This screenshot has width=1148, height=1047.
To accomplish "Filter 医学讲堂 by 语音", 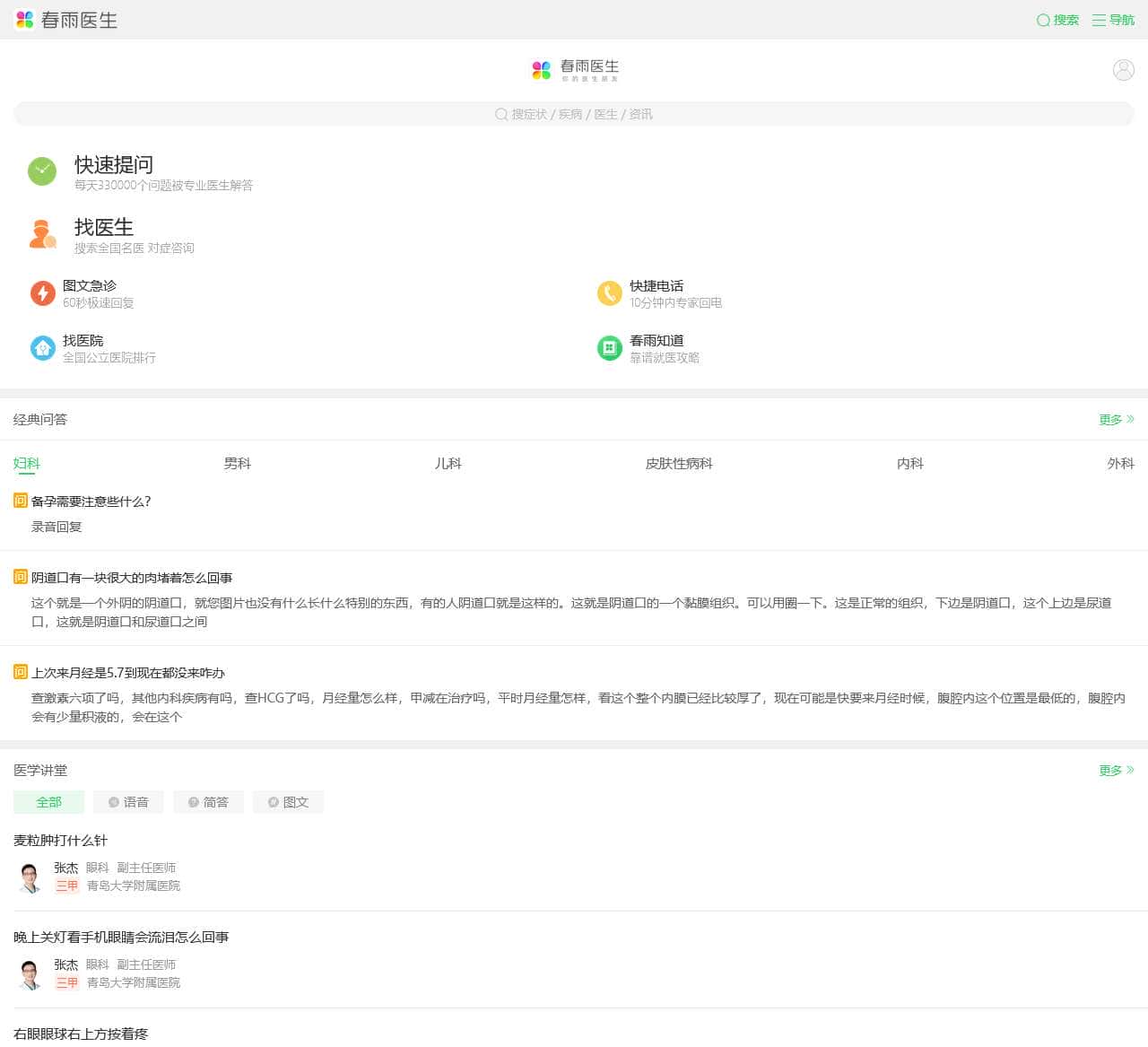I will coord(128,802).
